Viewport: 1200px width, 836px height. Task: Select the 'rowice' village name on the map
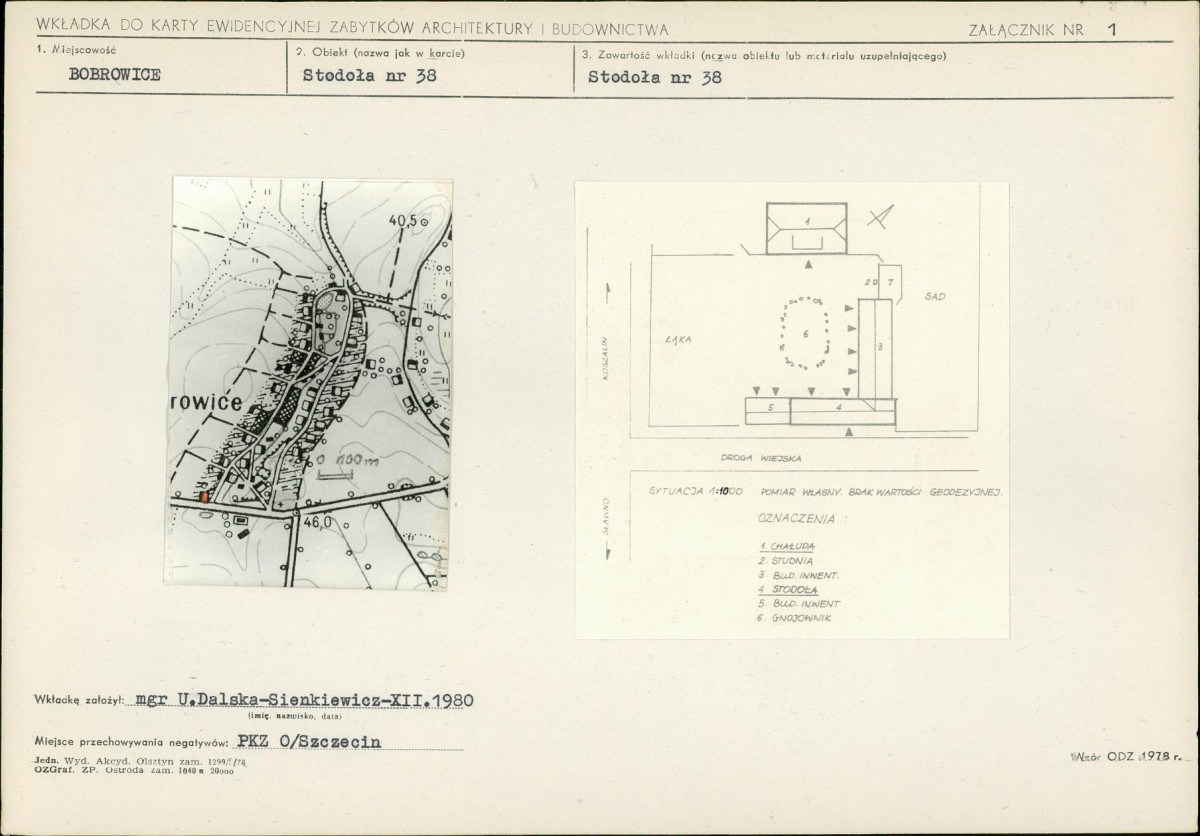[x=205, y=403]
